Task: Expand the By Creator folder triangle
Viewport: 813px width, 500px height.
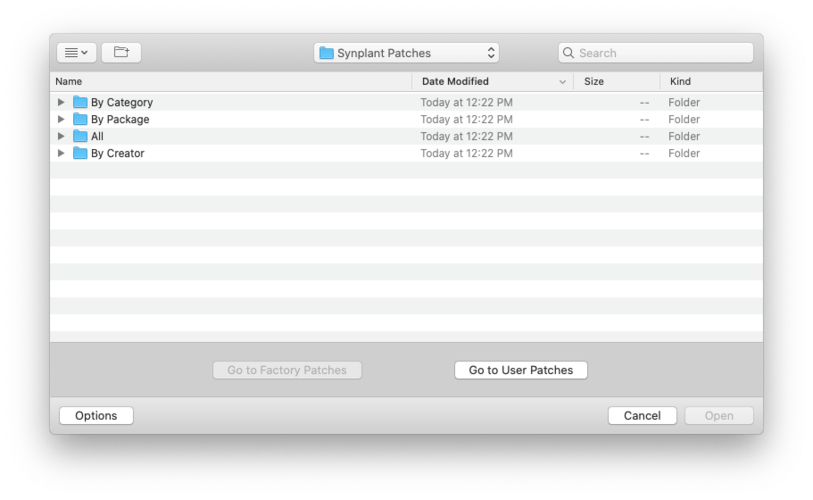Action: coord(61,154)
